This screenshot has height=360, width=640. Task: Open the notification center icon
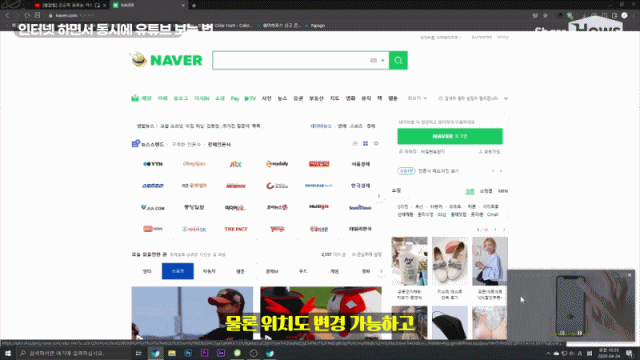(x=629, y=353)
